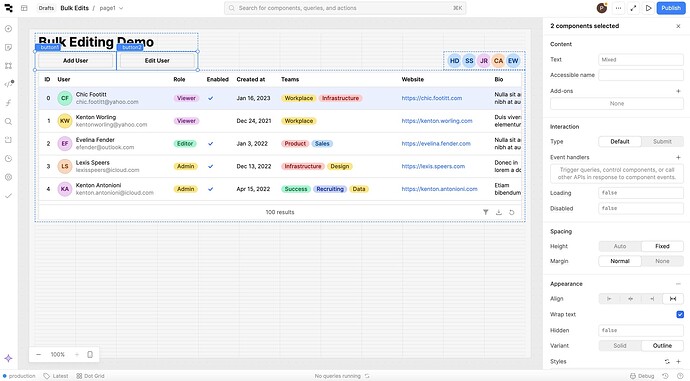This screenshot has height=381, width=690.
Task: Click the reset styles icon next to Styles
Action: [x=667, y=362]
